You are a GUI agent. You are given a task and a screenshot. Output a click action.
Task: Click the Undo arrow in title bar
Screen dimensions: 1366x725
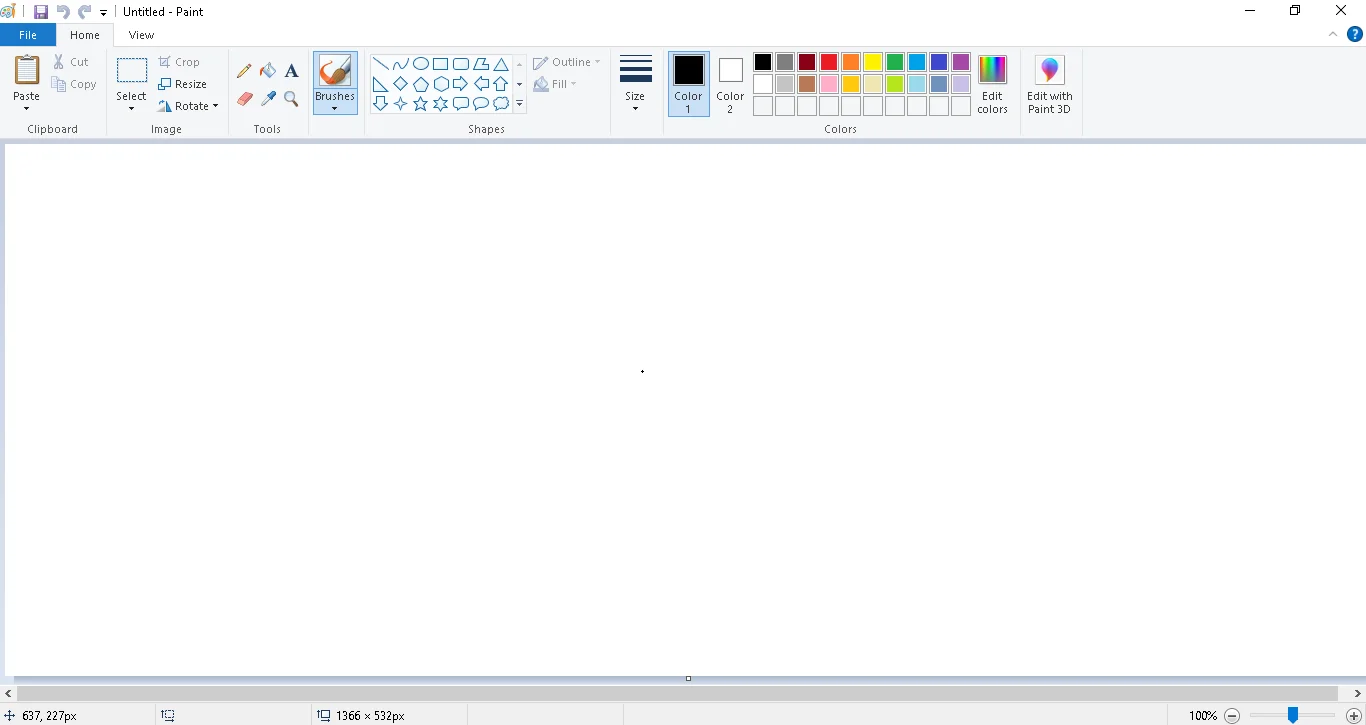pos(63,12)
